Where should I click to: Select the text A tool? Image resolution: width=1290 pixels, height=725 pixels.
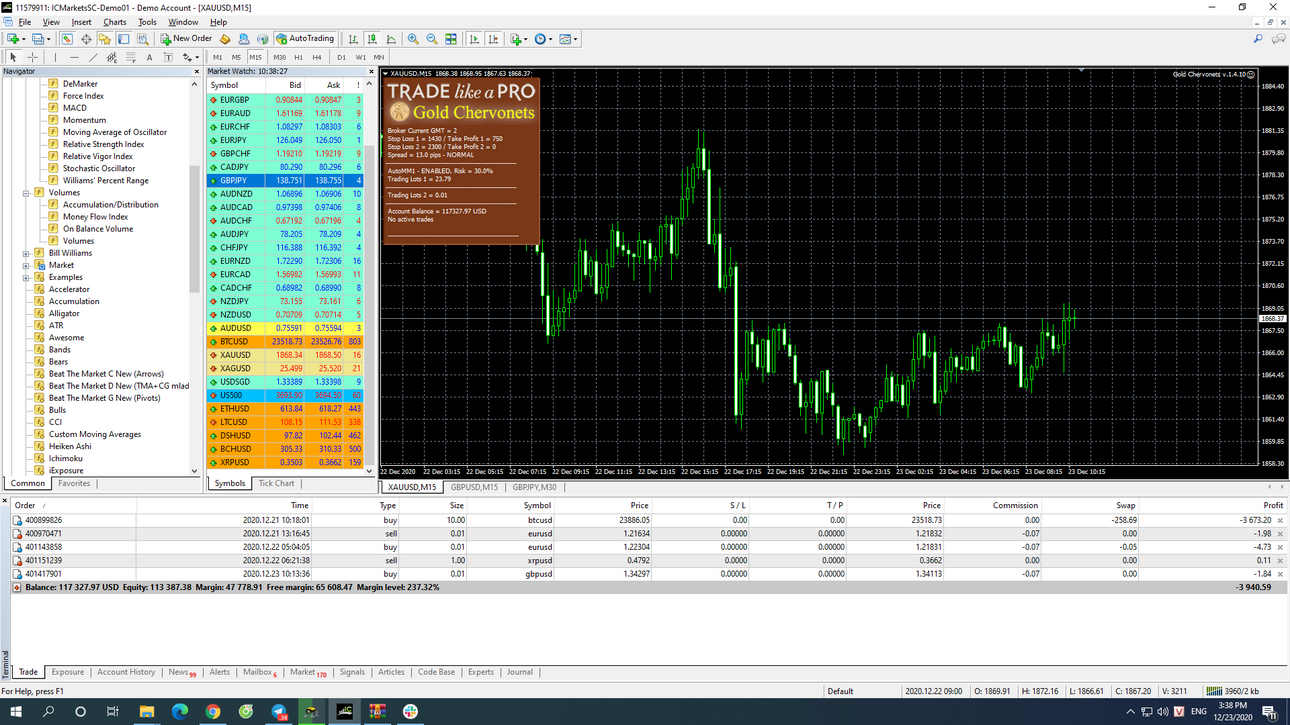pyautogui.click(x=149, y=57)
